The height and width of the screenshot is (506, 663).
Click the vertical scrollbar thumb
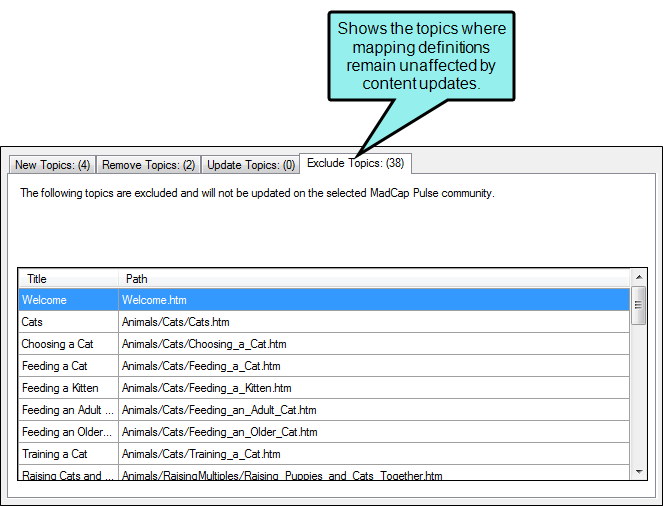638,304
